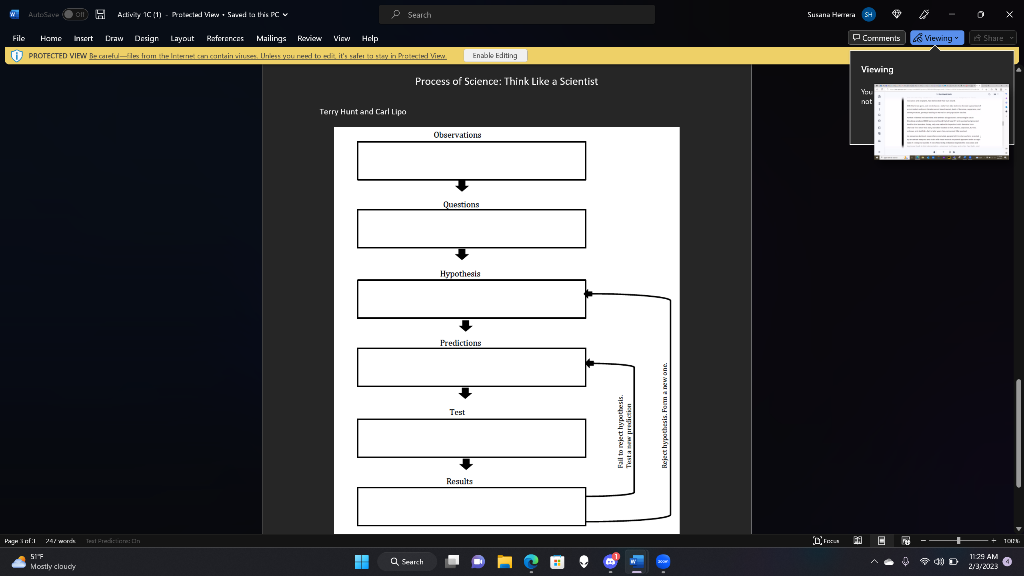Click the title bar Search box
Screen dimensions: 1024x576
(x=517, y=14)
